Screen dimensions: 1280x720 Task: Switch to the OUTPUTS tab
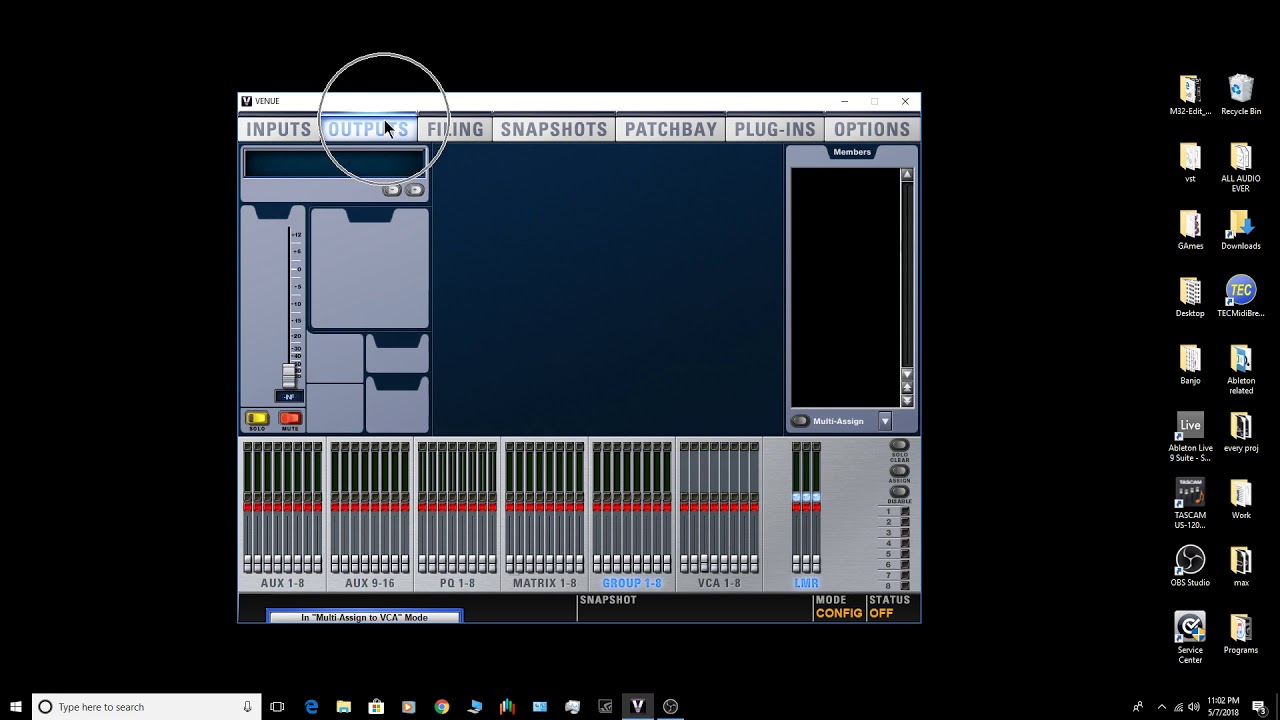(368, 129)
